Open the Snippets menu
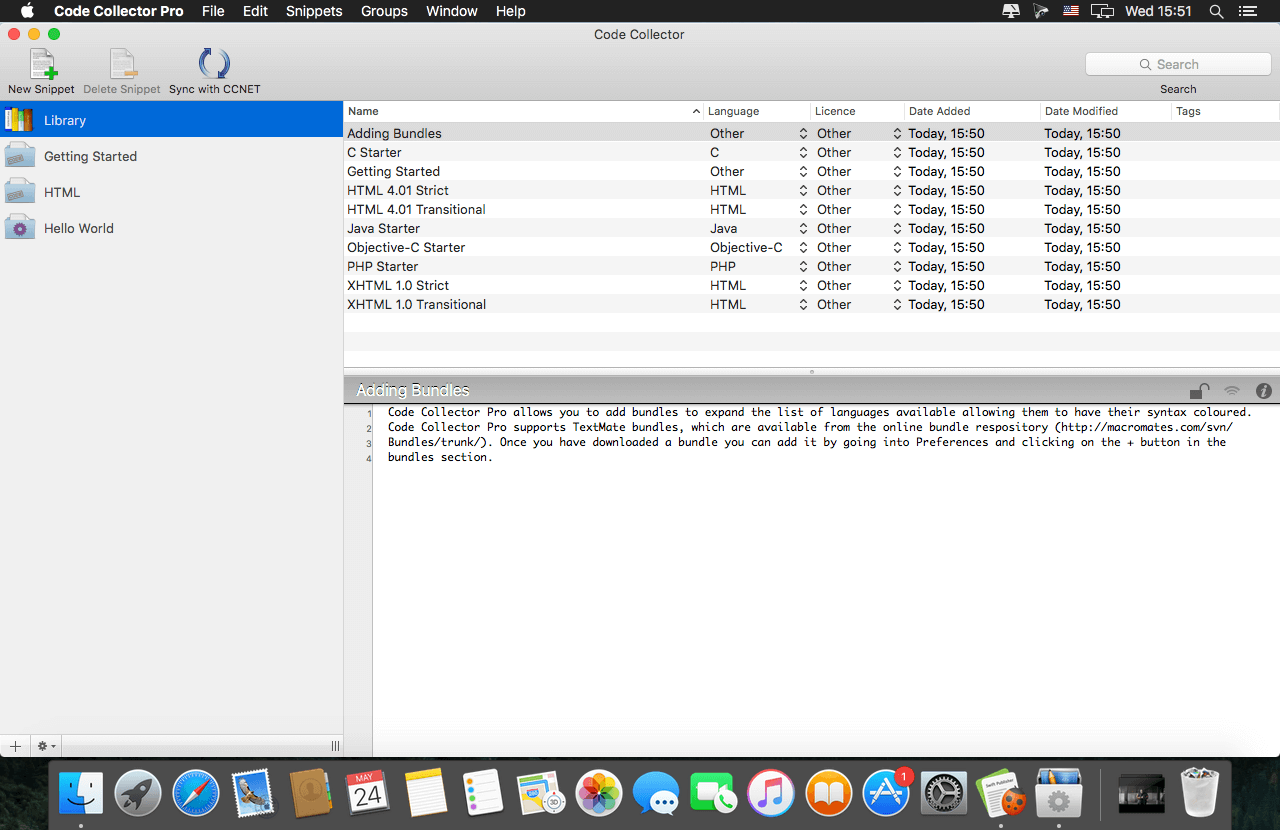1280x830 pixels. (x=314, y=11)
